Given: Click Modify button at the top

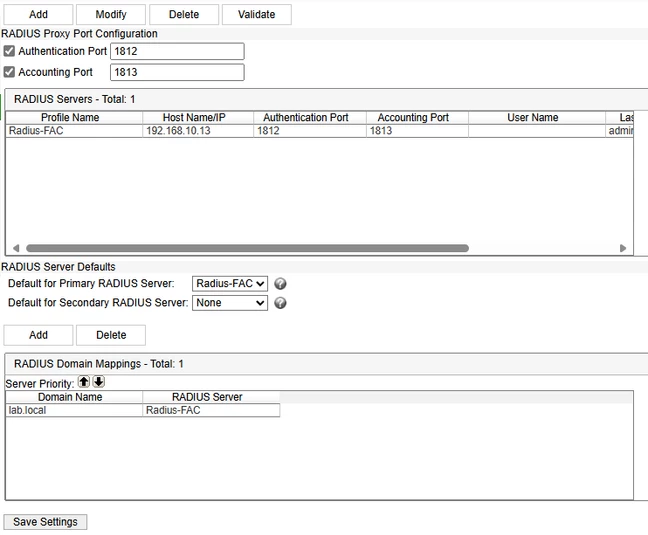Looking at the screenshot, I should point(111,14).
